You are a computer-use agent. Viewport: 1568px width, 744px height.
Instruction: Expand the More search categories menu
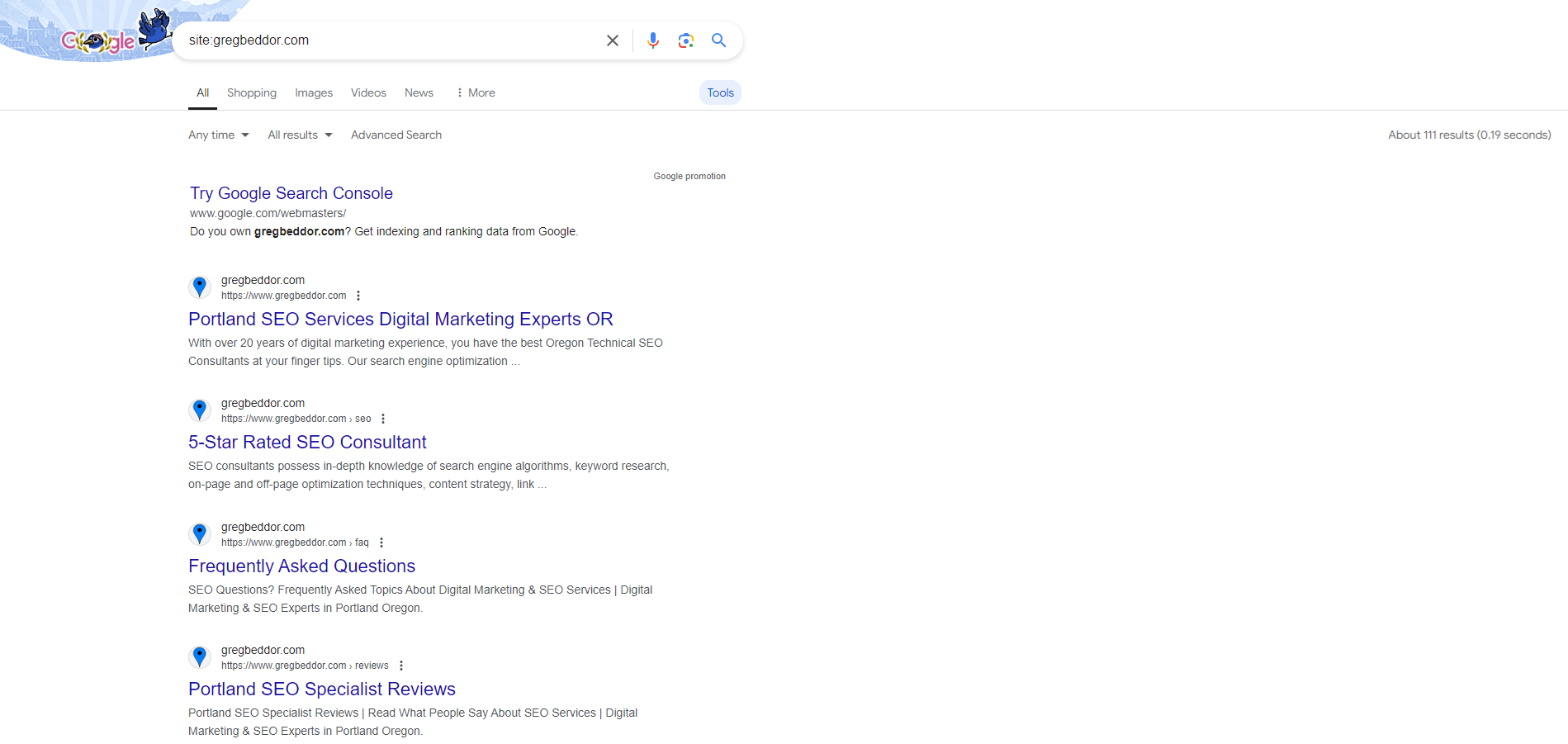pyautogui.click(x=476, y=92)
